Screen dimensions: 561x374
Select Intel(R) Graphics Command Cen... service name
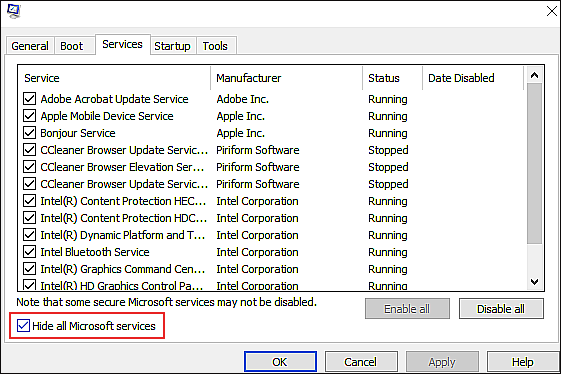point(123,269)
